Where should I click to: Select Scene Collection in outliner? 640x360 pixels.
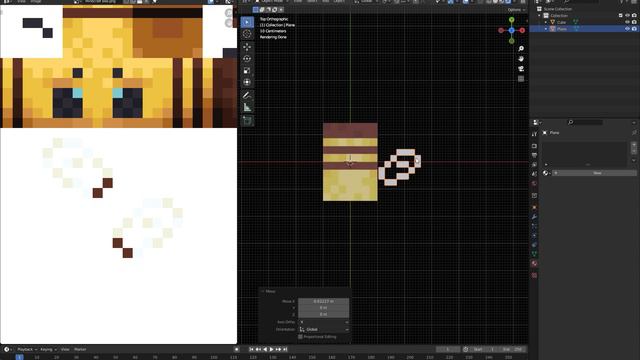click(x=558, y=9)
